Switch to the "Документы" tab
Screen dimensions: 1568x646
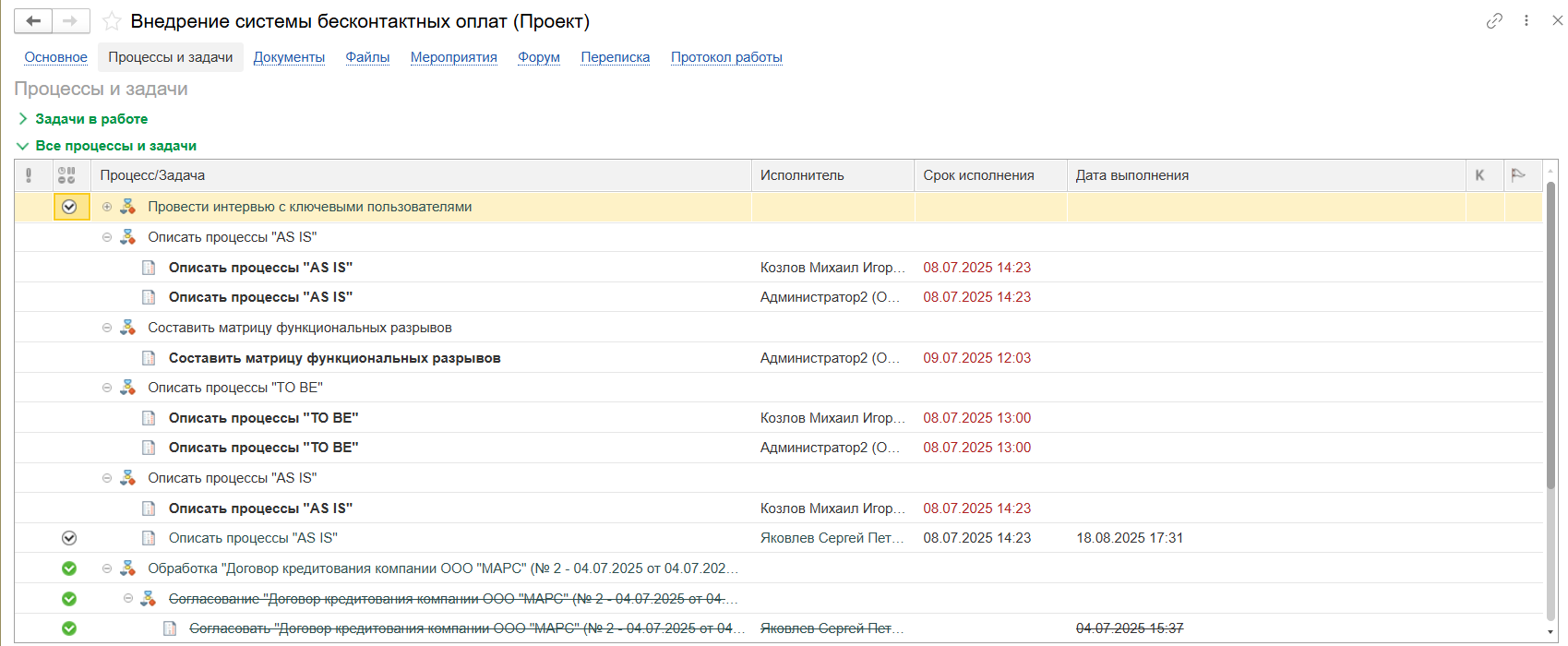point(289,57)
